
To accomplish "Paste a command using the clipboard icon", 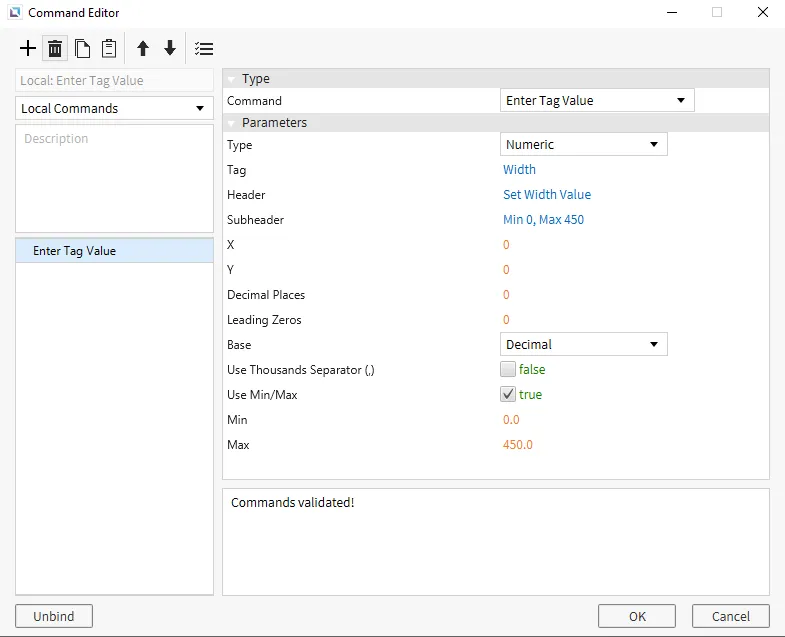I will (x=109, y=49).
